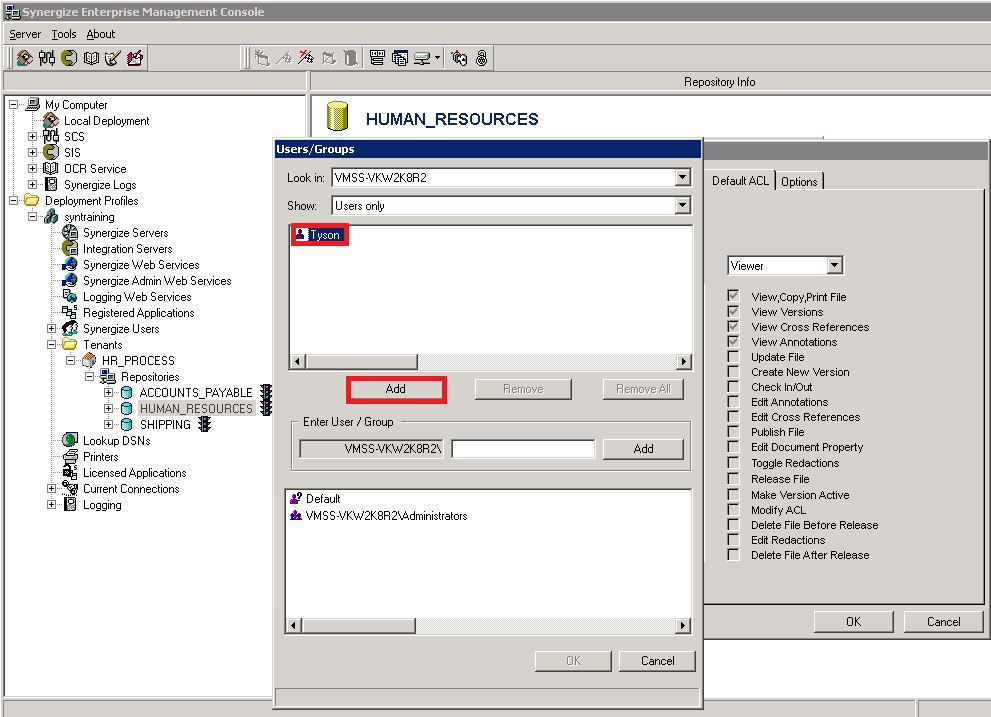Click Add in Enter User / Group section

(x=643, y=449)
